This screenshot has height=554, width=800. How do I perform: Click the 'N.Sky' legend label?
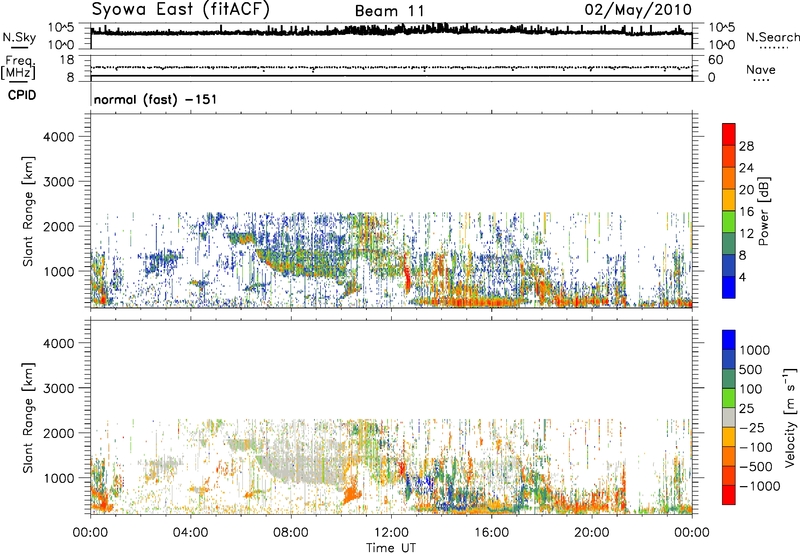pos(19,37)
